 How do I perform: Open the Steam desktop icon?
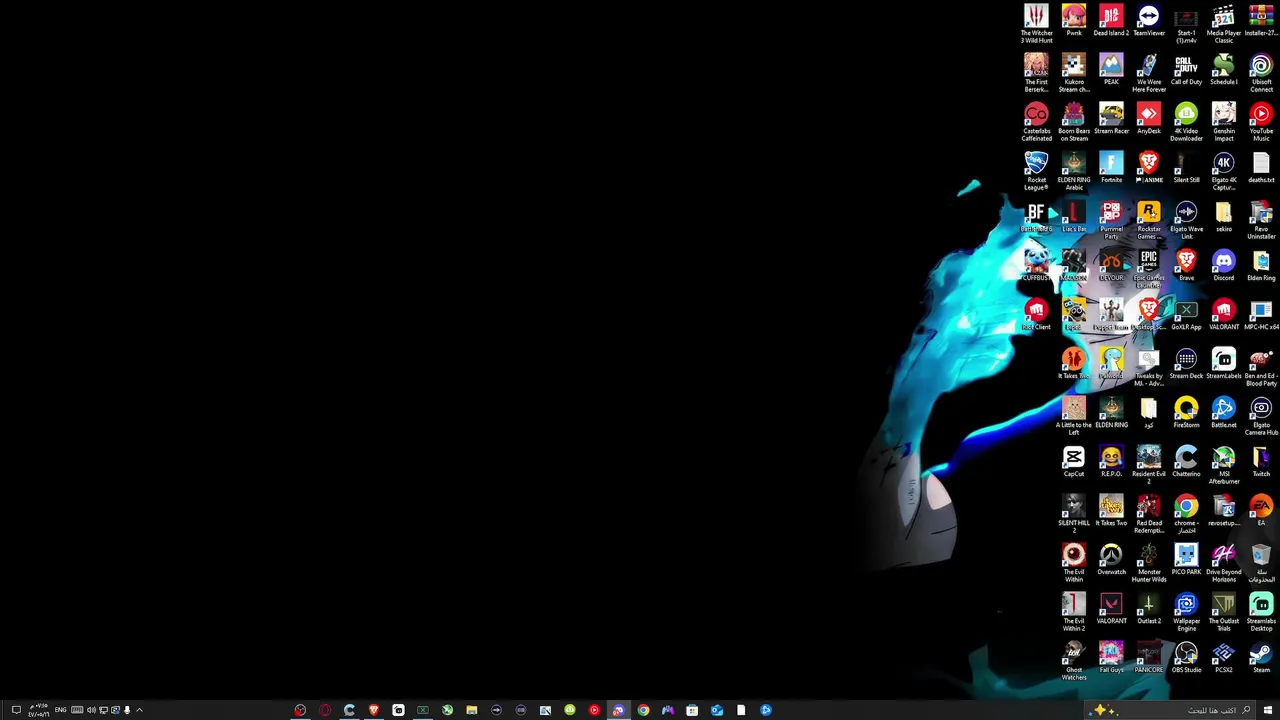coord(1261,658)
